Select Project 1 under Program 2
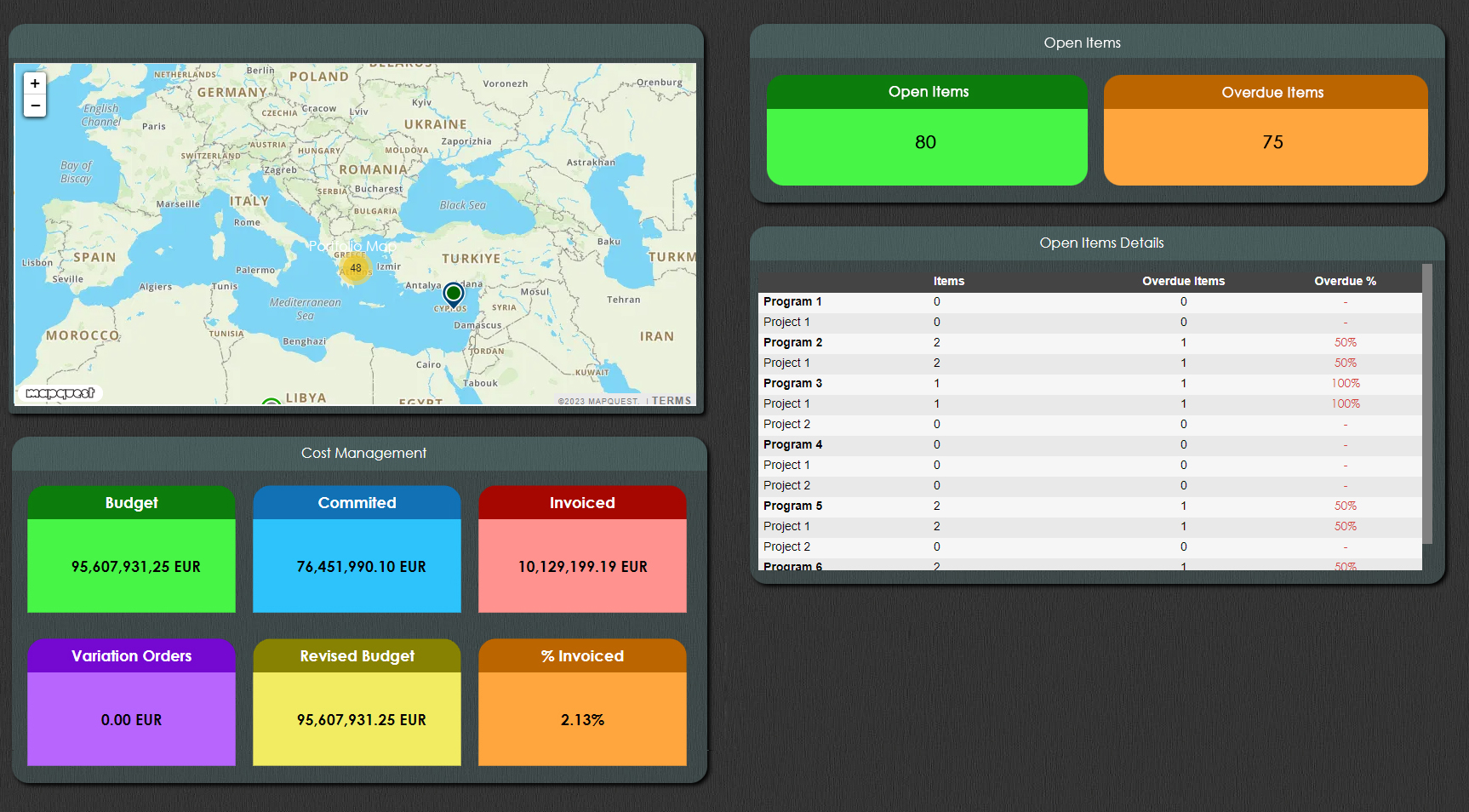1469x812 pixels. (1090, 363)
